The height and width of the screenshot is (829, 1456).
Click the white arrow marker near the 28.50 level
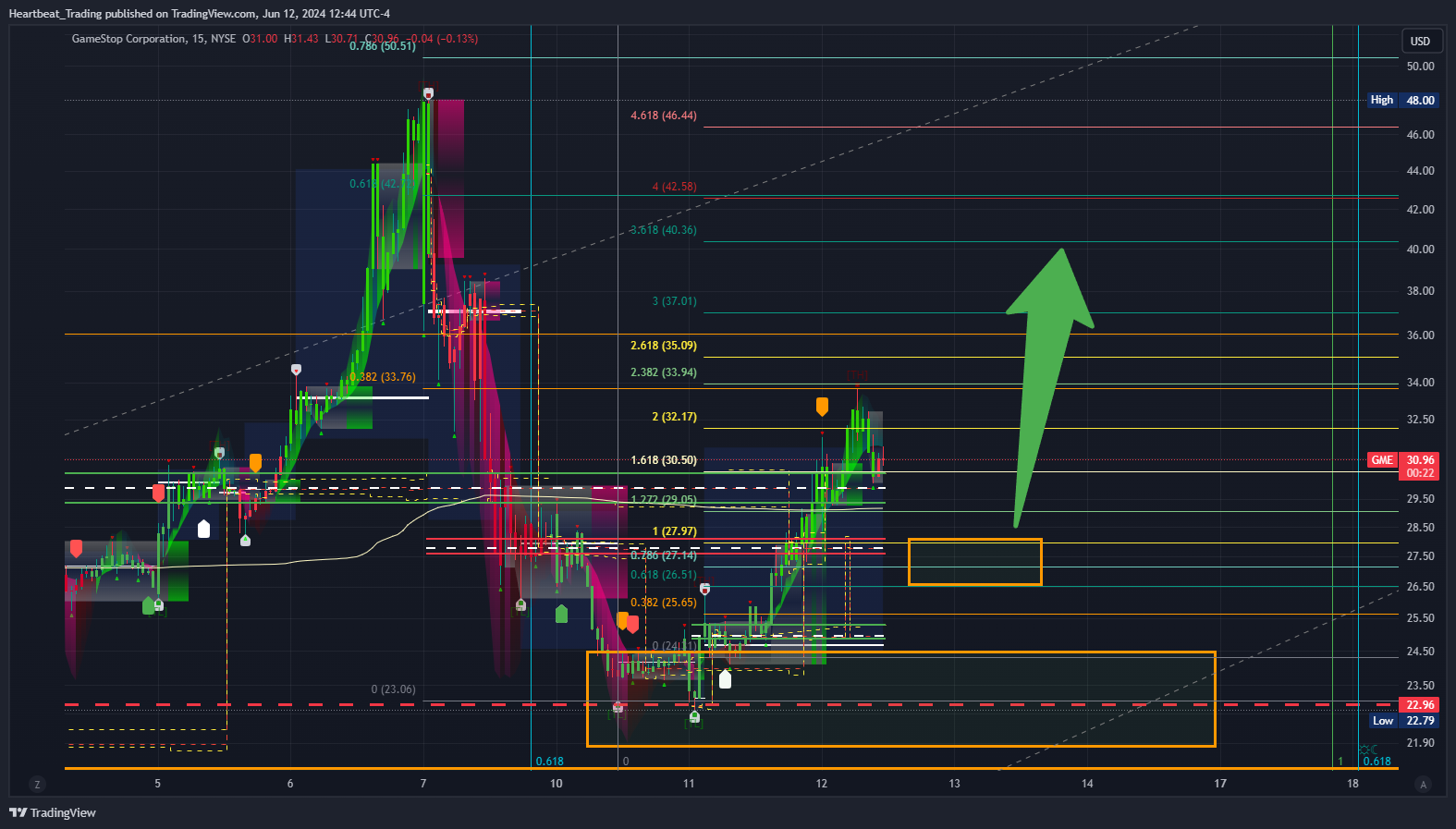[x=204, y=529]
